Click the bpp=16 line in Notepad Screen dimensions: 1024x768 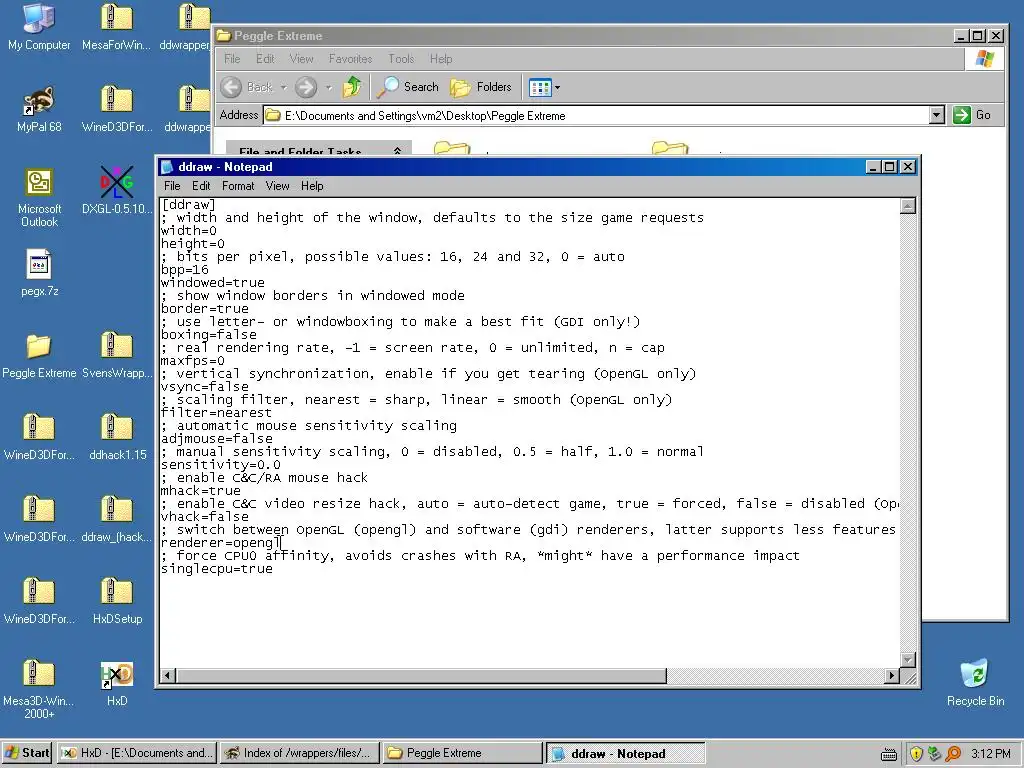(x=185, y=270)
